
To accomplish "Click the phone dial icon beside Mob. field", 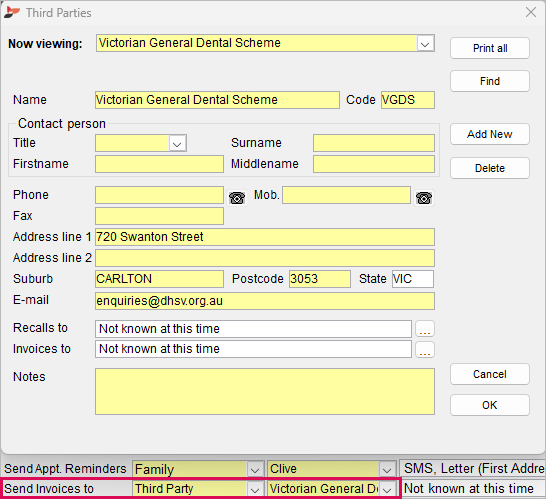I will 424,198.
